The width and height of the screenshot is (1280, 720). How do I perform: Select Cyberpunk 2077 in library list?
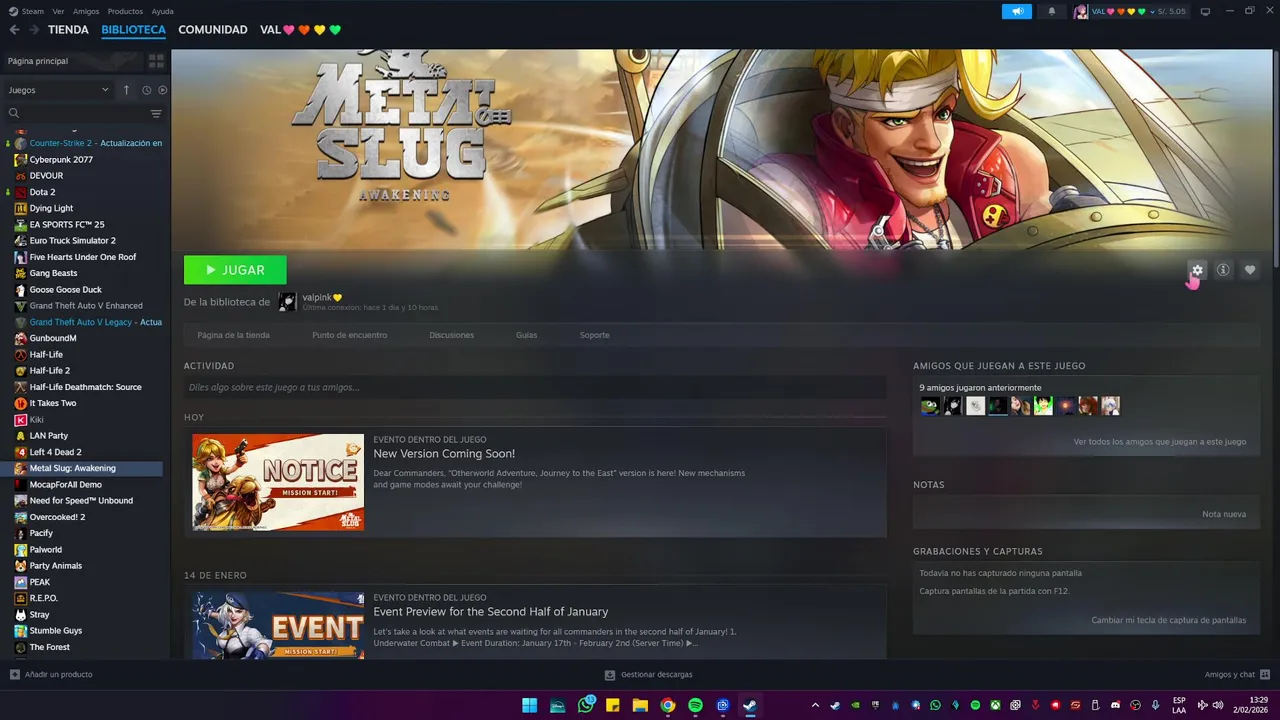(61, 160)
